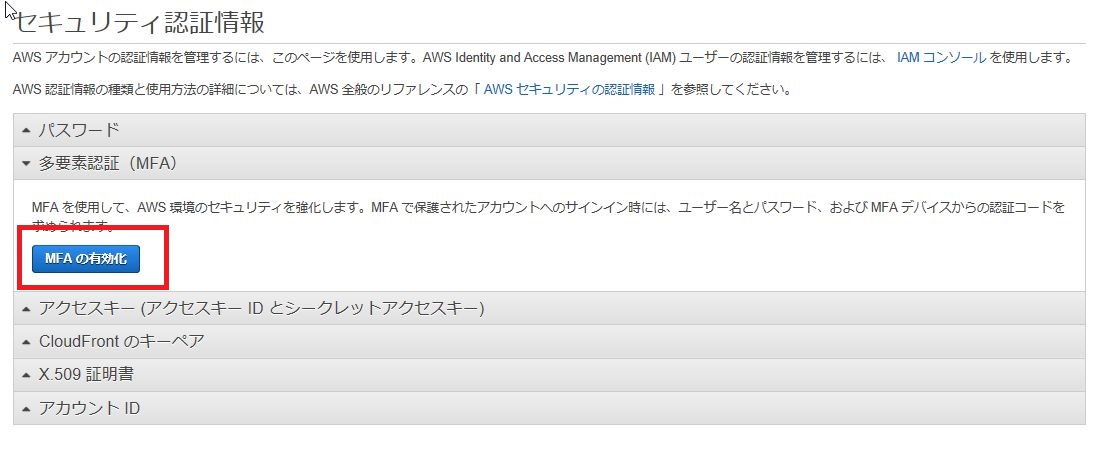Open the AWS セキュリティの認証情報 link

click(569, 89)
